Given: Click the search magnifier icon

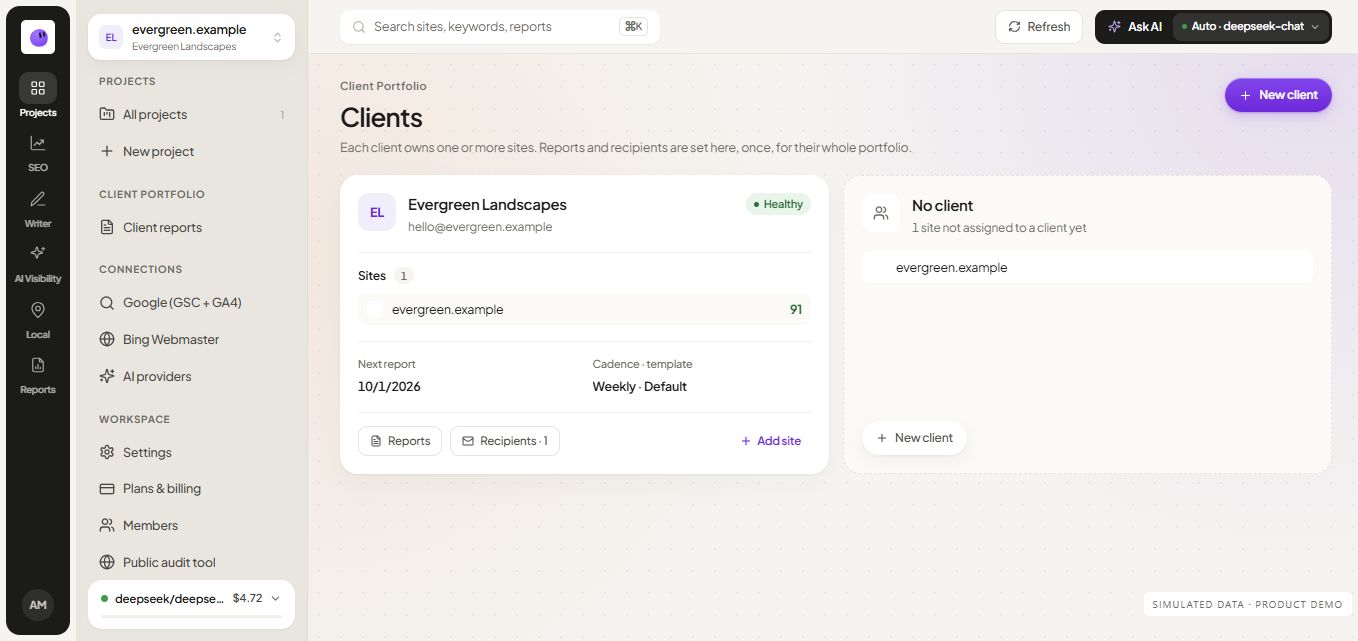Looking at the screenshot, I should coord(359,27).
